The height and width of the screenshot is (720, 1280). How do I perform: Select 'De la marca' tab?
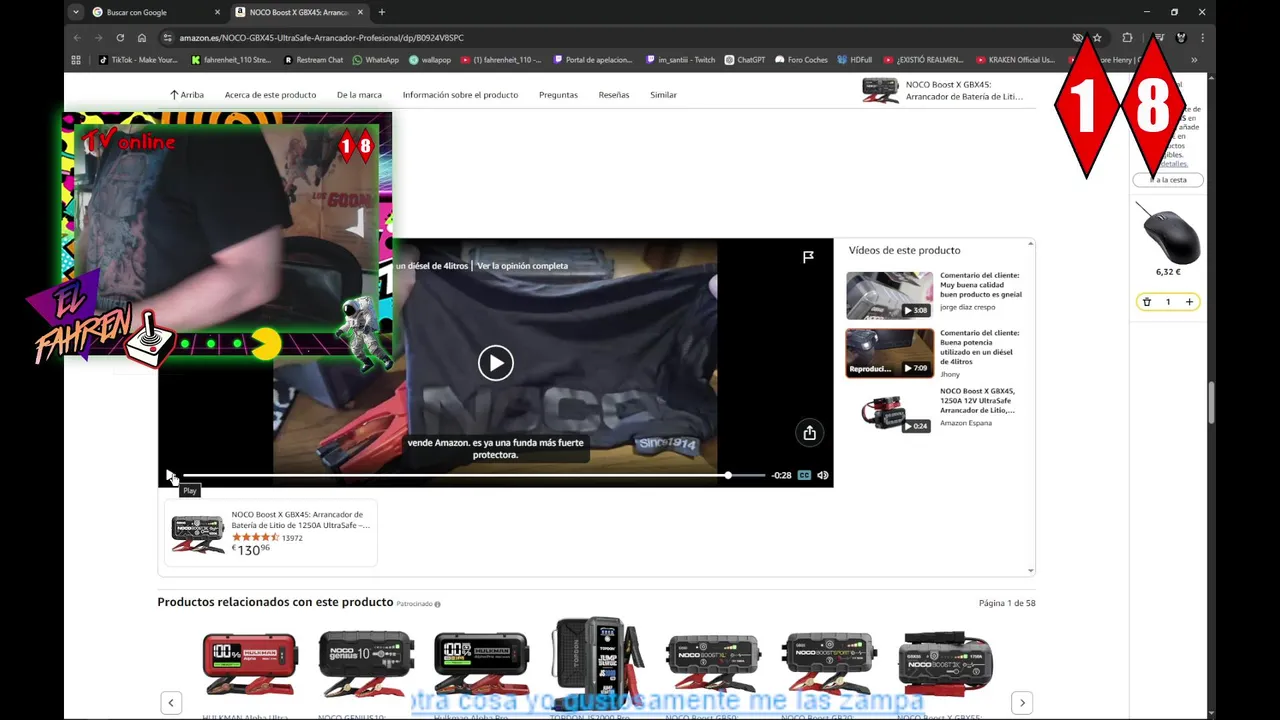(x=359, y=95)
